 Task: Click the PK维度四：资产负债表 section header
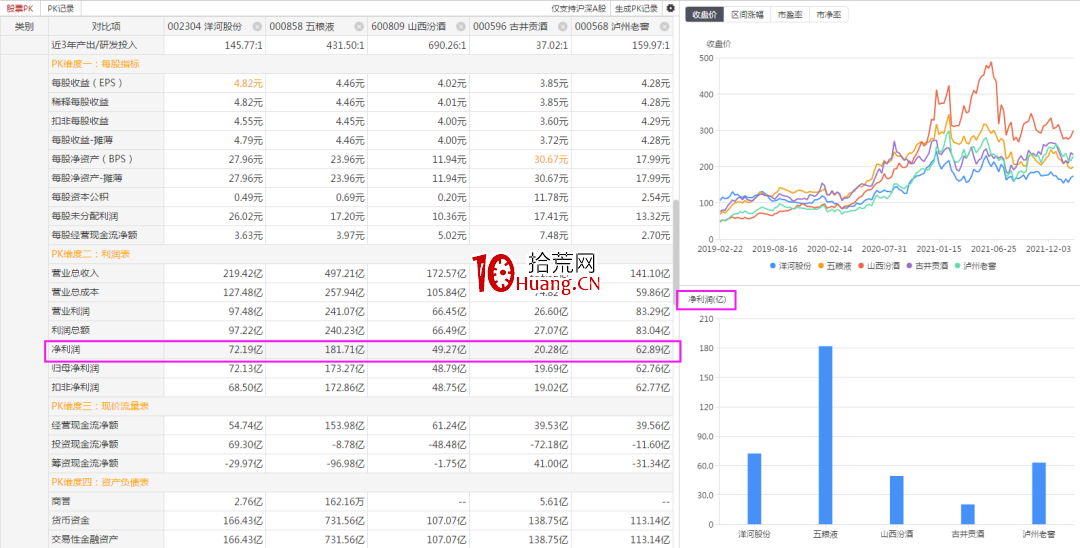pos(101,483)
